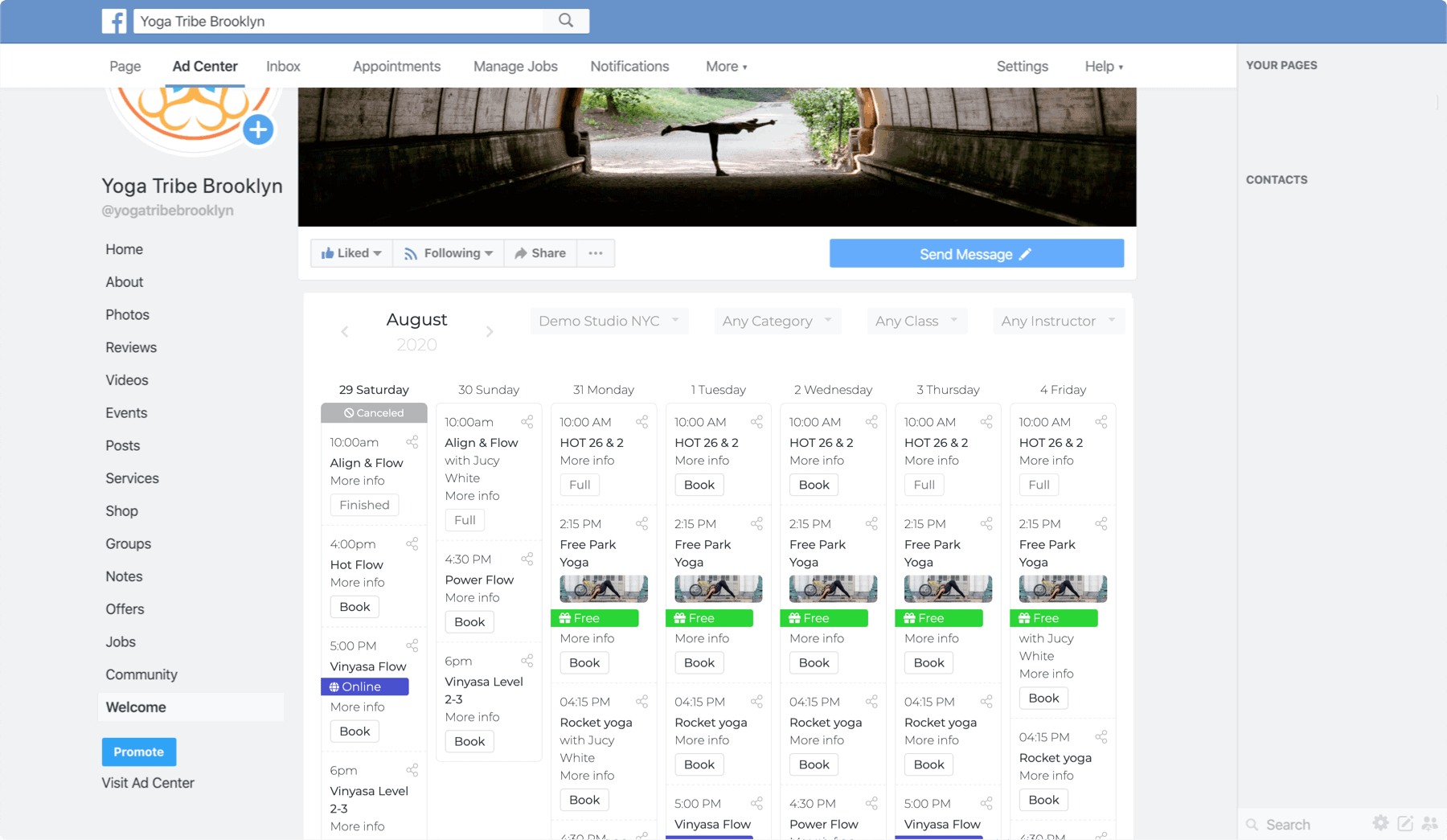The width and height of the screenshot is (1447, 840).
Task: Click the settings gear icon in chat bar
Action: click(x=1380, y=823)
